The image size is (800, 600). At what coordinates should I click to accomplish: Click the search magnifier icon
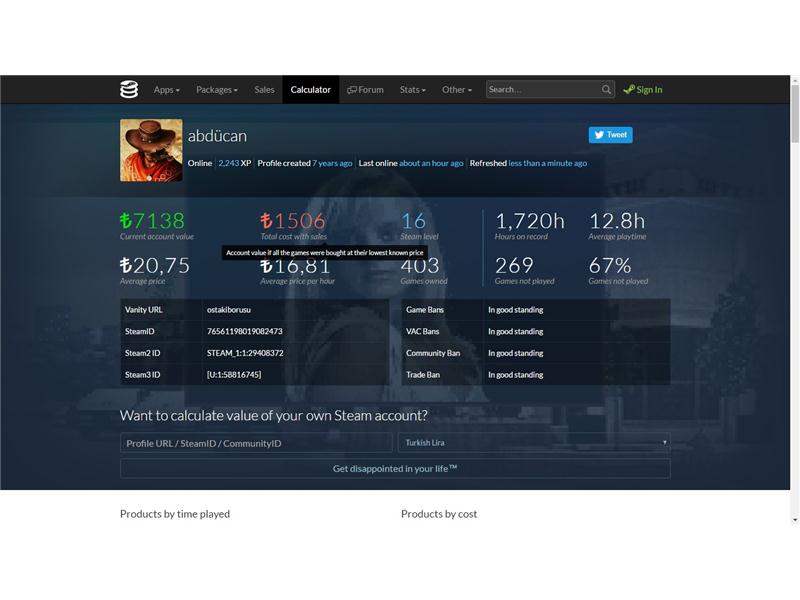click(606, 89)
